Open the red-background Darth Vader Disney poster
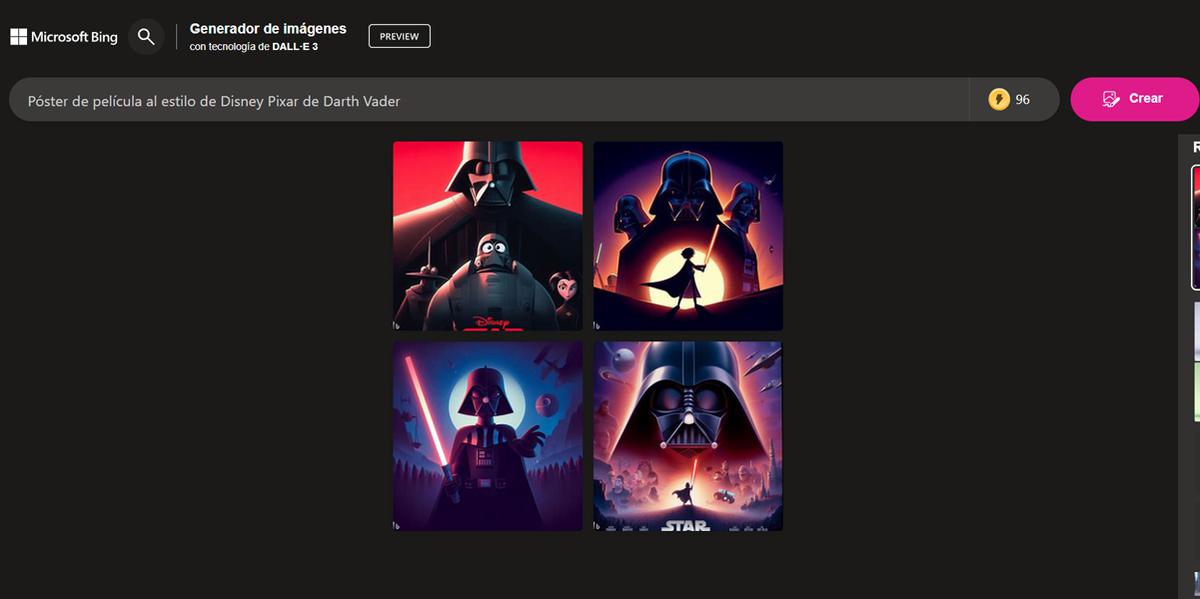The image size is (1200, 599). point(487,235)
